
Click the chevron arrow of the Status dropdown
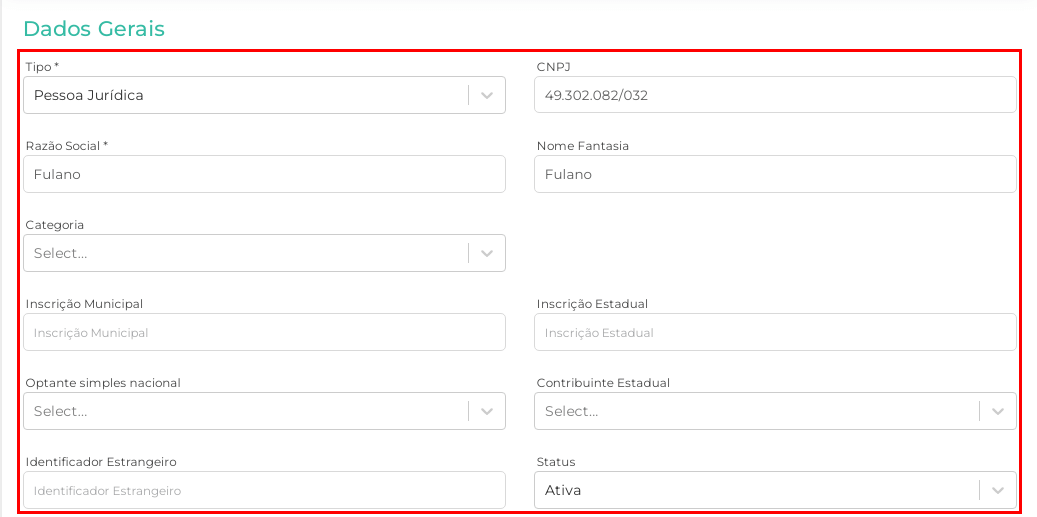click(x=998, y=490)
